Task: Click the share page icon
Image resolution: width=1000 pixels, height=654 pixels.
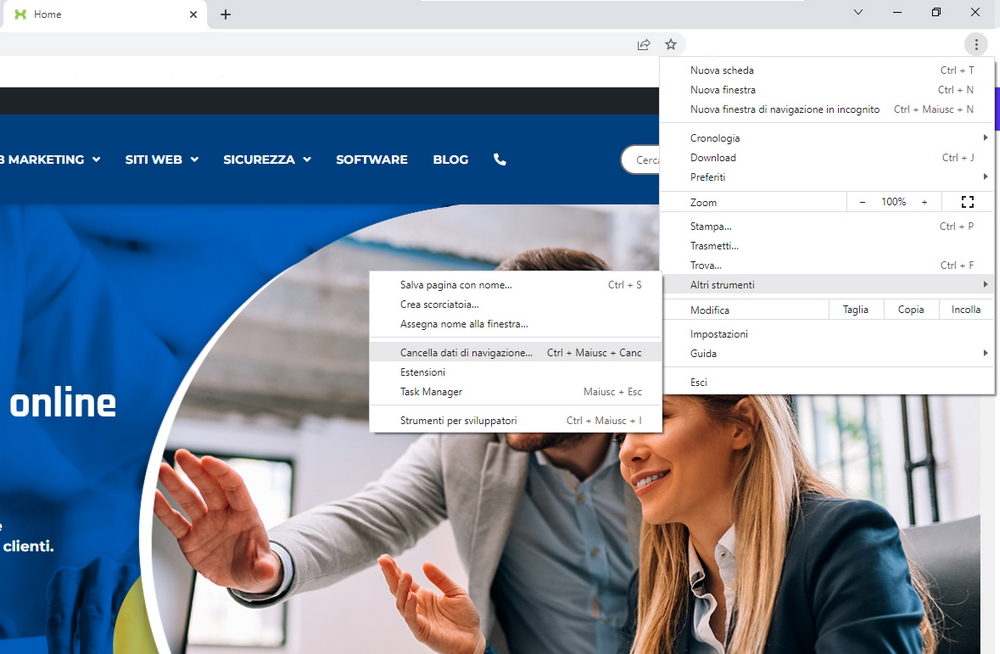Action: click(x=643, y=44)
